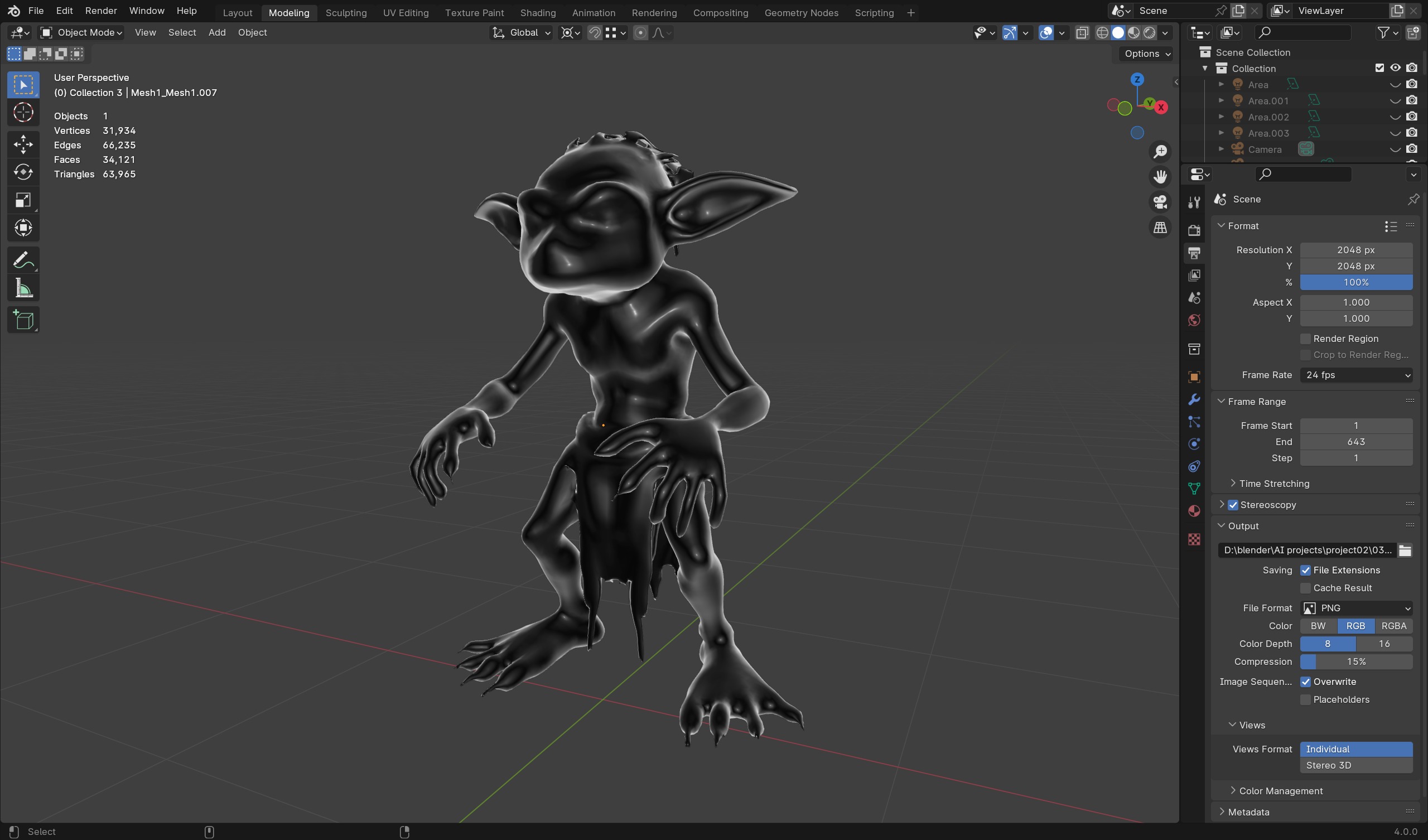
Task: Open the File Format PNG dropdown
Action: pos(1355,608)
